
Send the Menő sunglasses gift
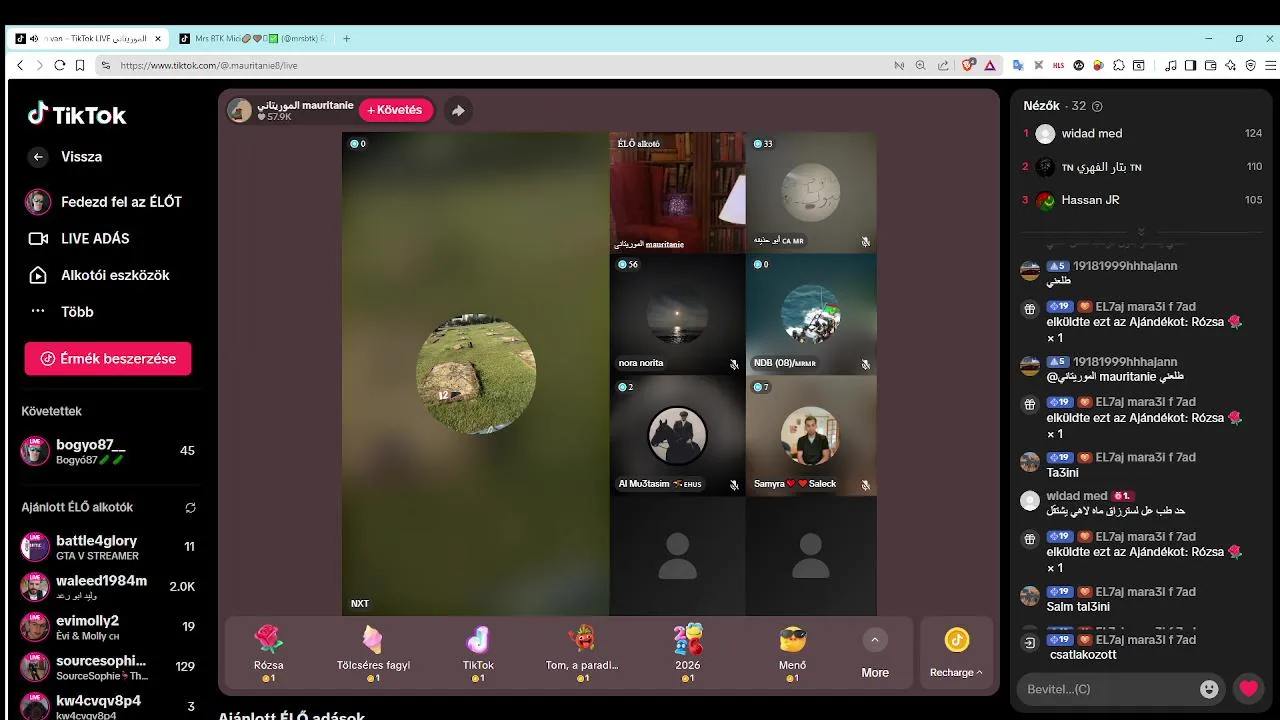click(792, 653)
